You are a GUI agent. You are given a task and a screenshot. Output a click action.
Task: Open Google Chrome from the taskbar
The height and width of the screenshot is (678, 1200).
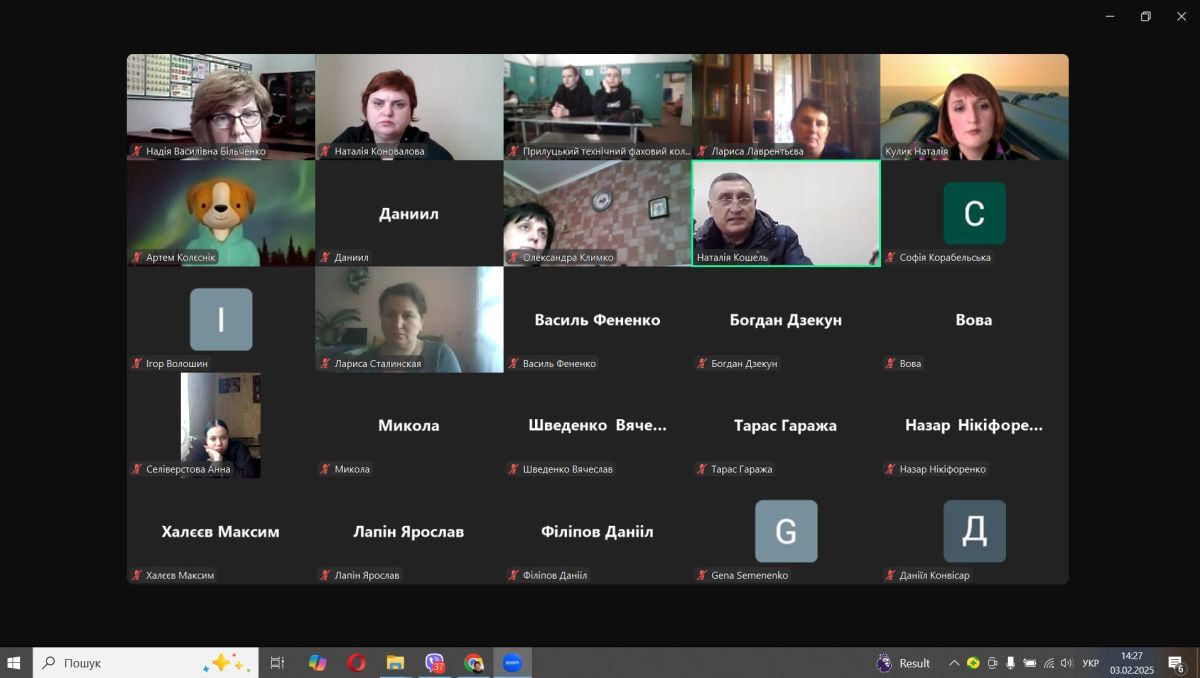(474, 663)
